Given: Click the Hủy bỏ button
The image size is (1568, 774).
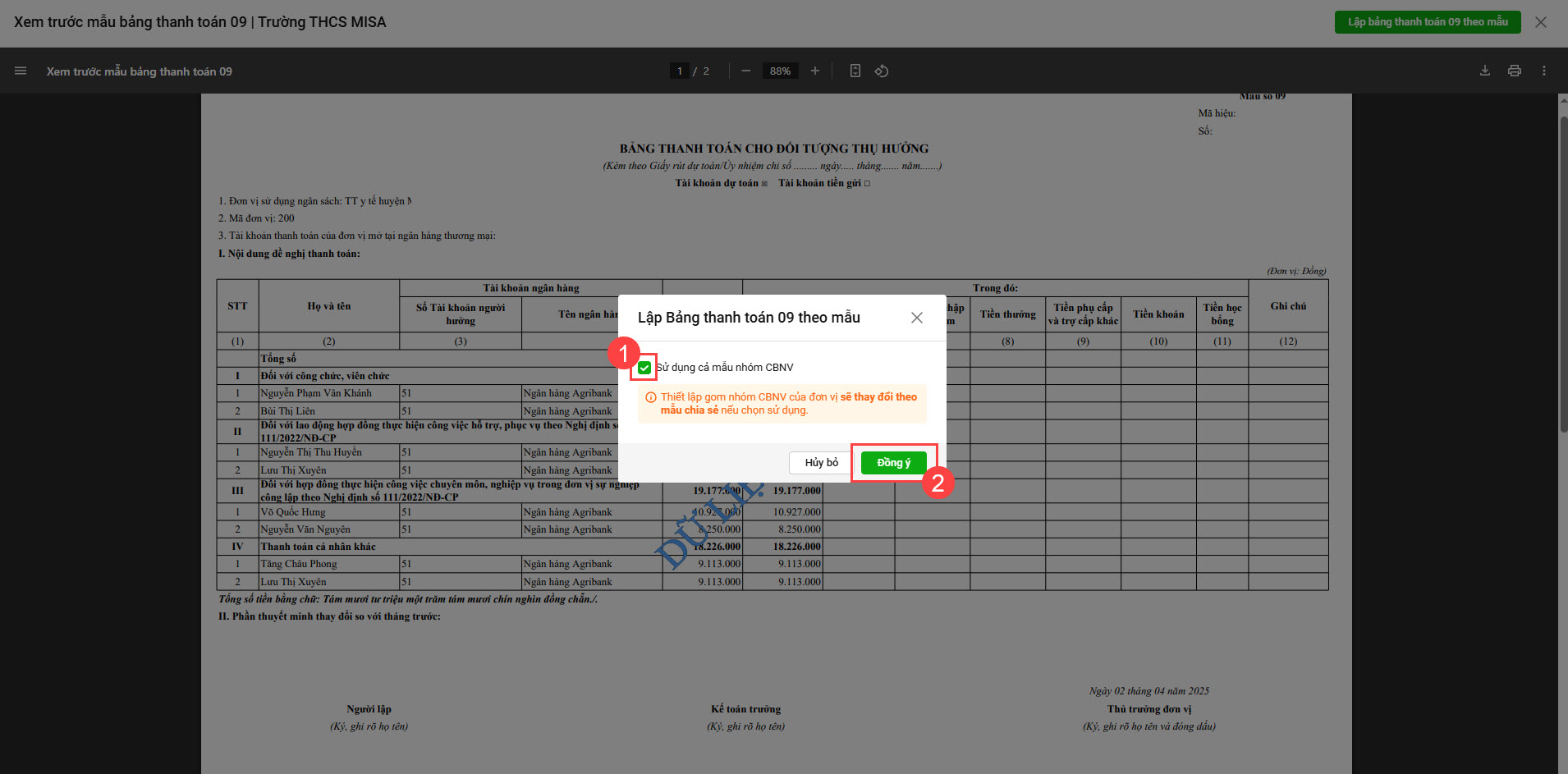Looking at the screenshot, I should 821,463.
